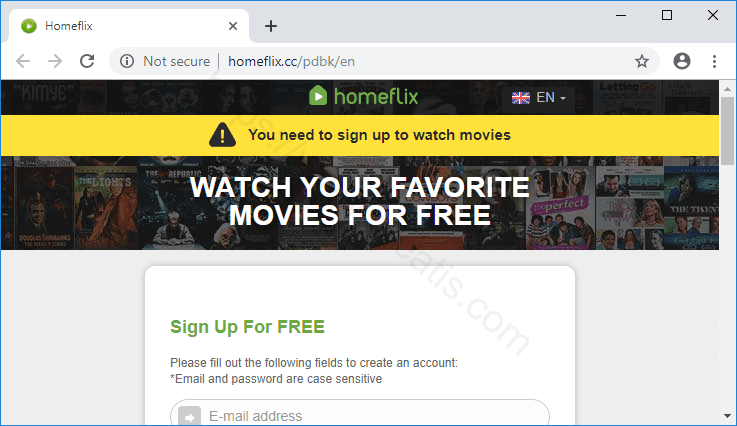Open Chrome's three-dot menu
Screen dimensions: 737x426
click(714, 61)
